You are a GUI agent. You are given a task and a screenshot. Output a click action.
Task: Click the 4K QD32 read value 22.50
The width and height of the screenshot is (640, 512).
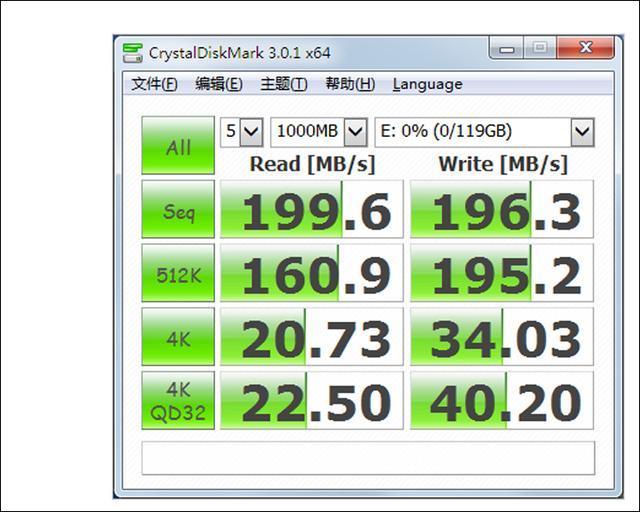[312, 400]
